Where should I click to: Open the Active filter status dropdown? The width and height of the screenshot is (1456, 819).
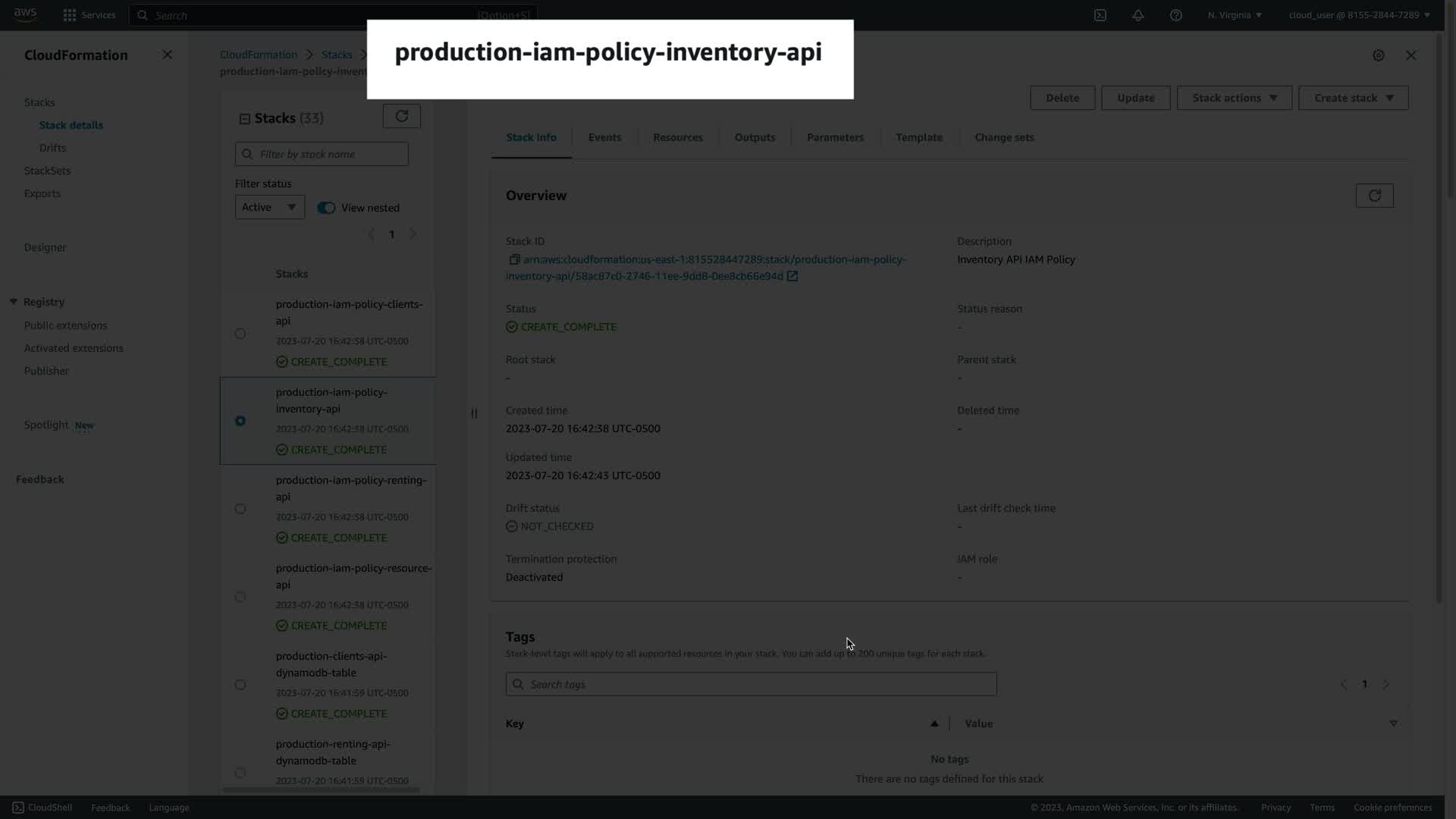click(x=269, y=207)
